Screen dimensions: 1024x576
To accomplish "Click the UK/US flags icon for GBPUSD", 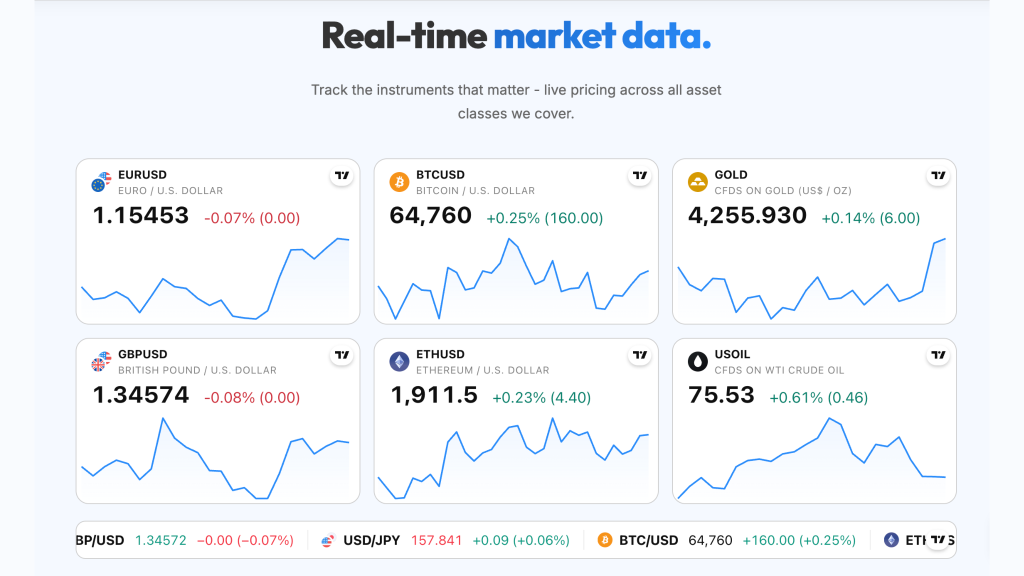I will [x=101, y=361].
